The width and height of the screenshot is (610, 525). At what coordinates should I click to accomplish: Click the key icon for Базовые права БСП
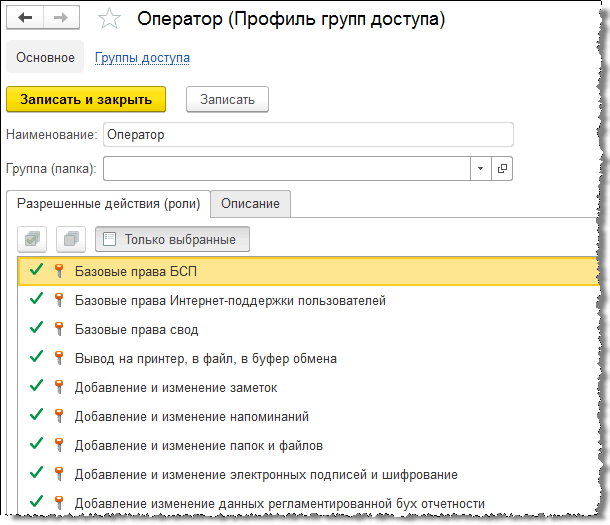pyautogui.click(x=58, y=271)
